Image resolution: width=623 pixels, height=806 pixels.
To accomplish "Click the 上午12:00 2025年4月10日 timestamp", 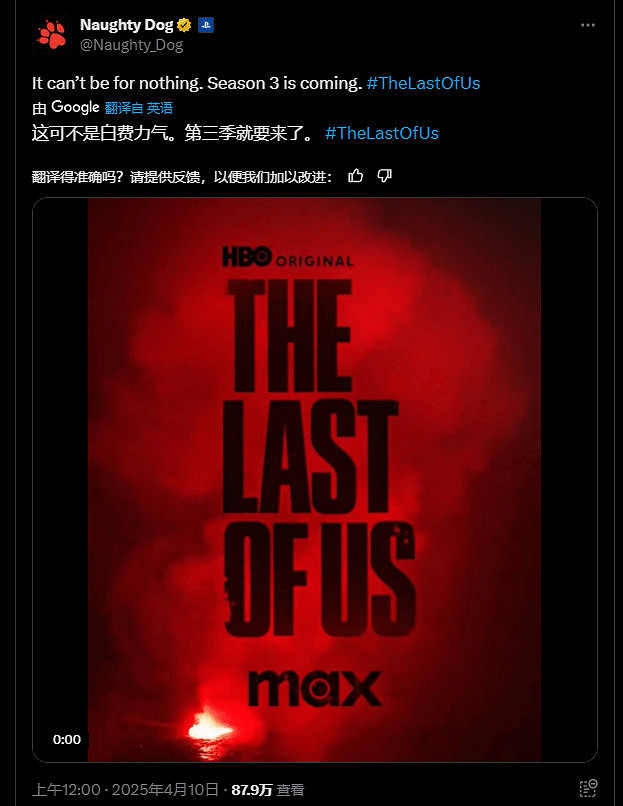I will [125, 790].
